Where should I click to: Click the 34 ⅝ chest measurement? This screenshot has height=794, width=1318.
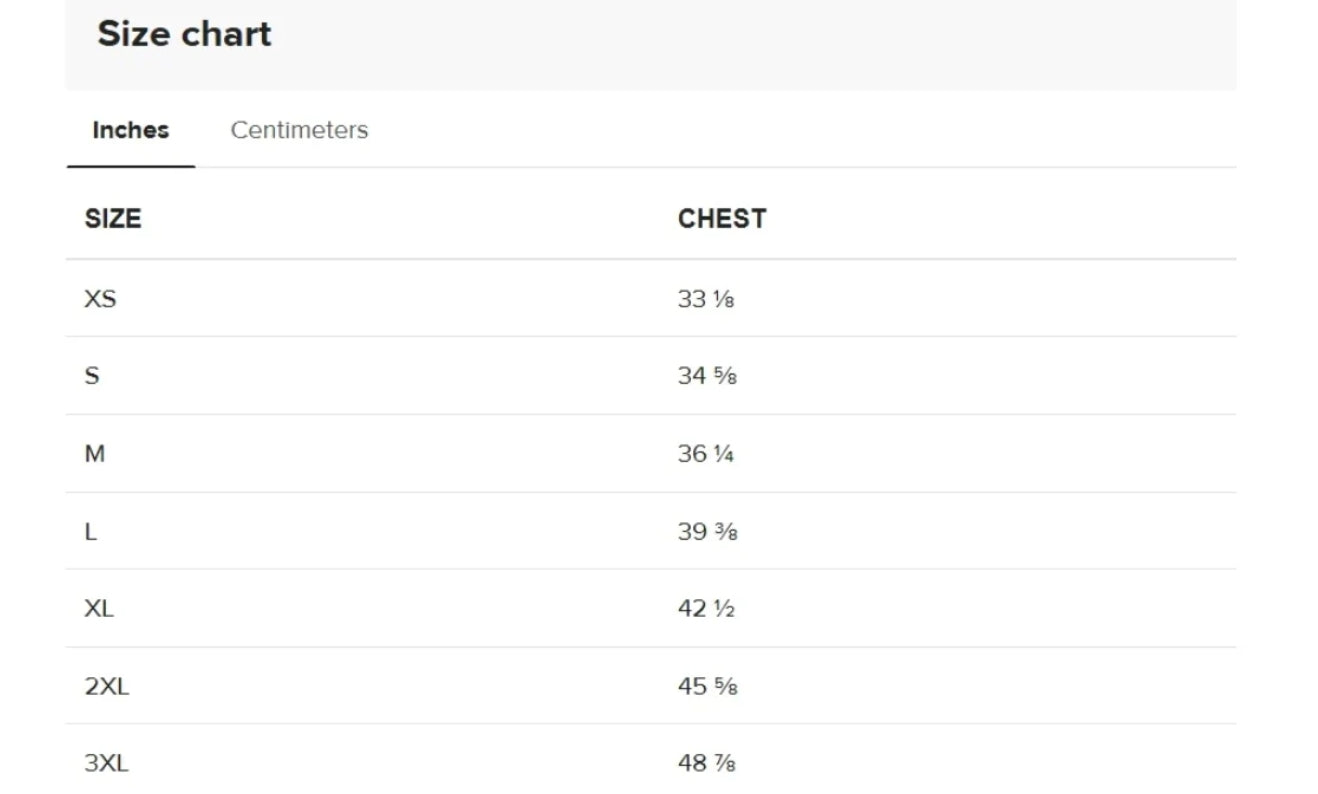point(707,376)
